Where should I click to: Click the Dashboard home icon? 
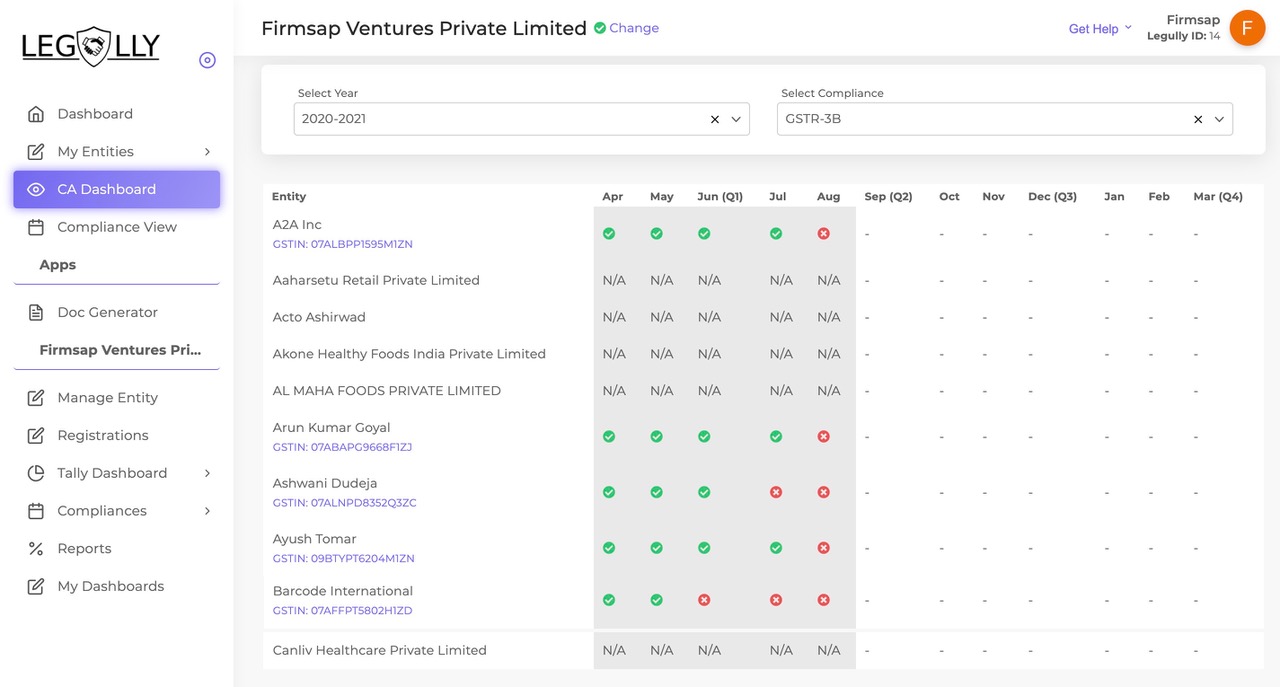(36, 114)
